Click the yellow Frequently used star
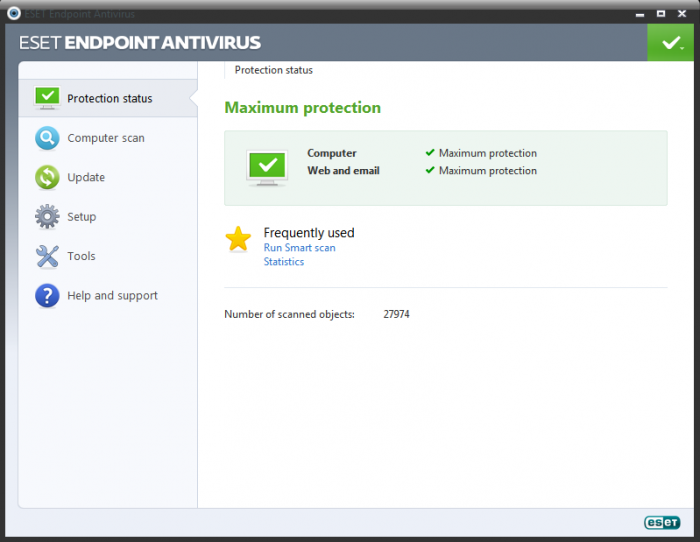 (238, 238)
